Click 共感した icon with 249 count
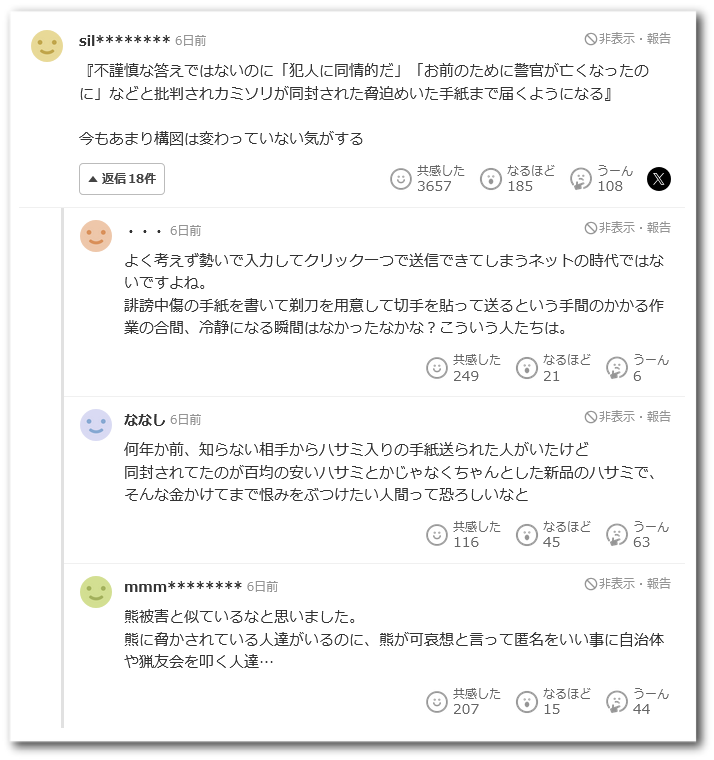The width and height of the screenshot is (714, 760). [x=437, y=368]
